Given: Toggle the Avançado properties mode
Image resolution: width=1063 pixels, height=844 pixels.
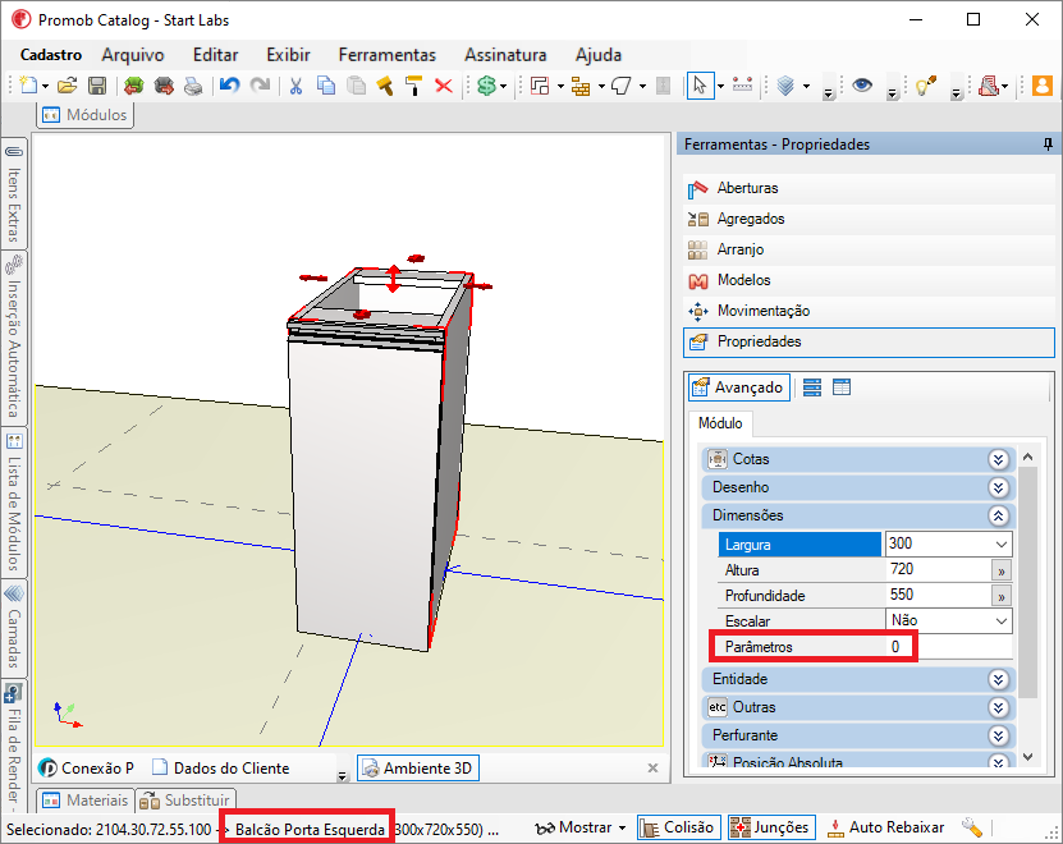Looking at the screenshot, I should click(739, 387).
